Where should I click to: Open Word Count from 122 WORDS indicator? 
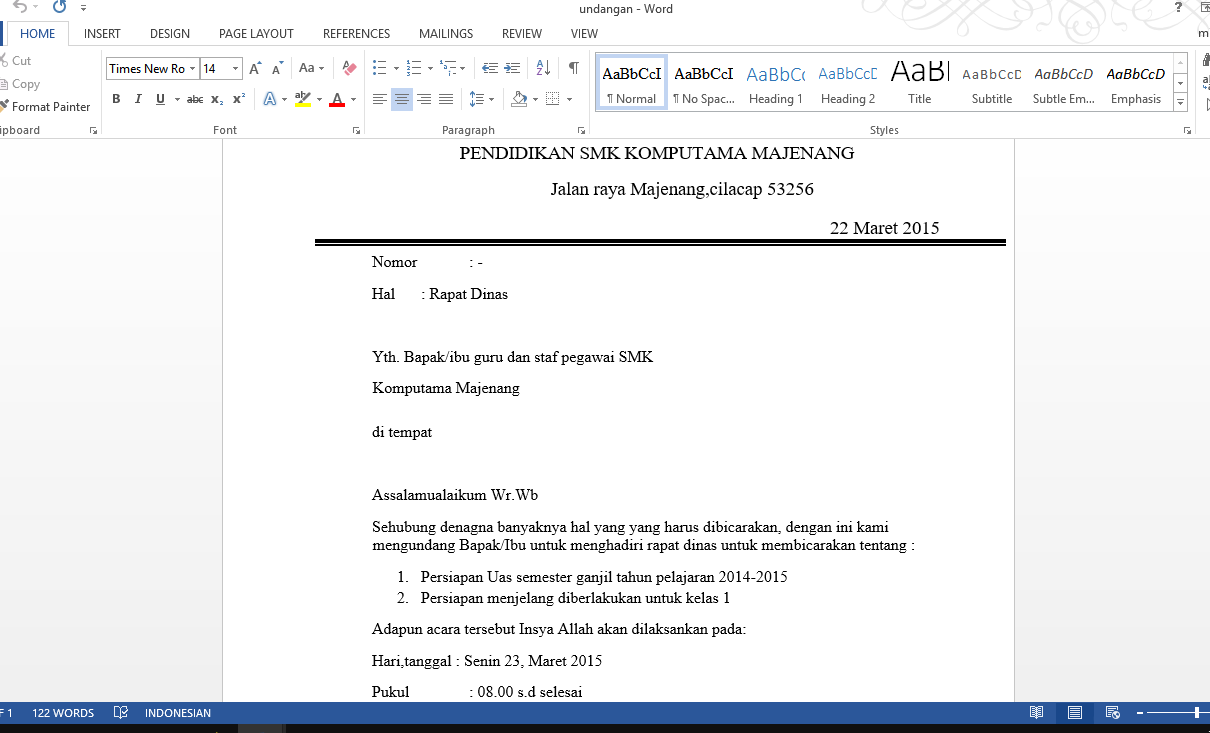coord(63,712)
